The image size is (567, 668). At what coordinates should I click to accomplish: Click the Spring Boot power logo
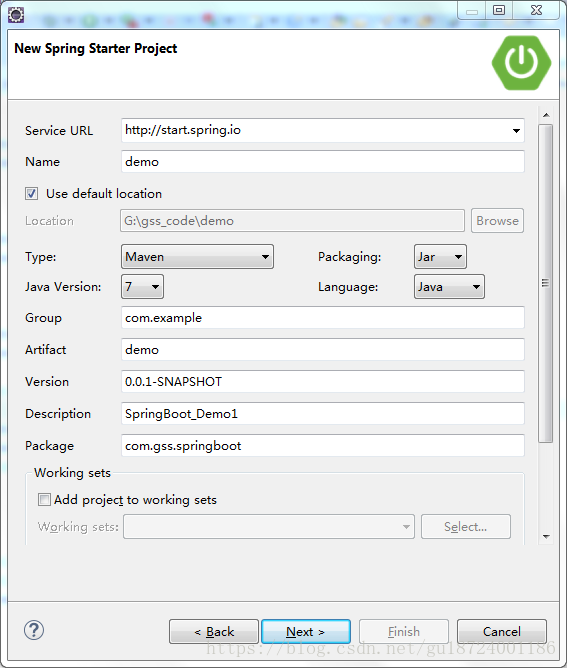pyautogui.click(x=521, y=63)
